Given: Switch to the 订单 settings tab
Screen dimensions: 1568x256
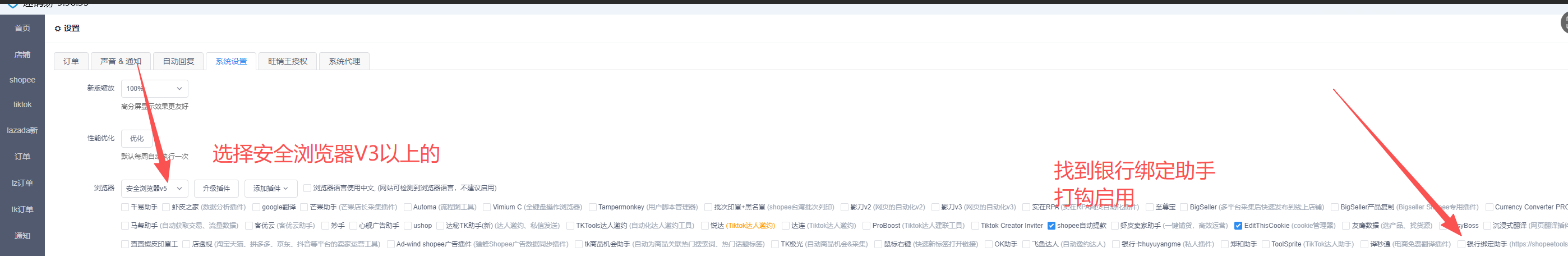Looking at the screenshot, I should [x=71, y=61].
